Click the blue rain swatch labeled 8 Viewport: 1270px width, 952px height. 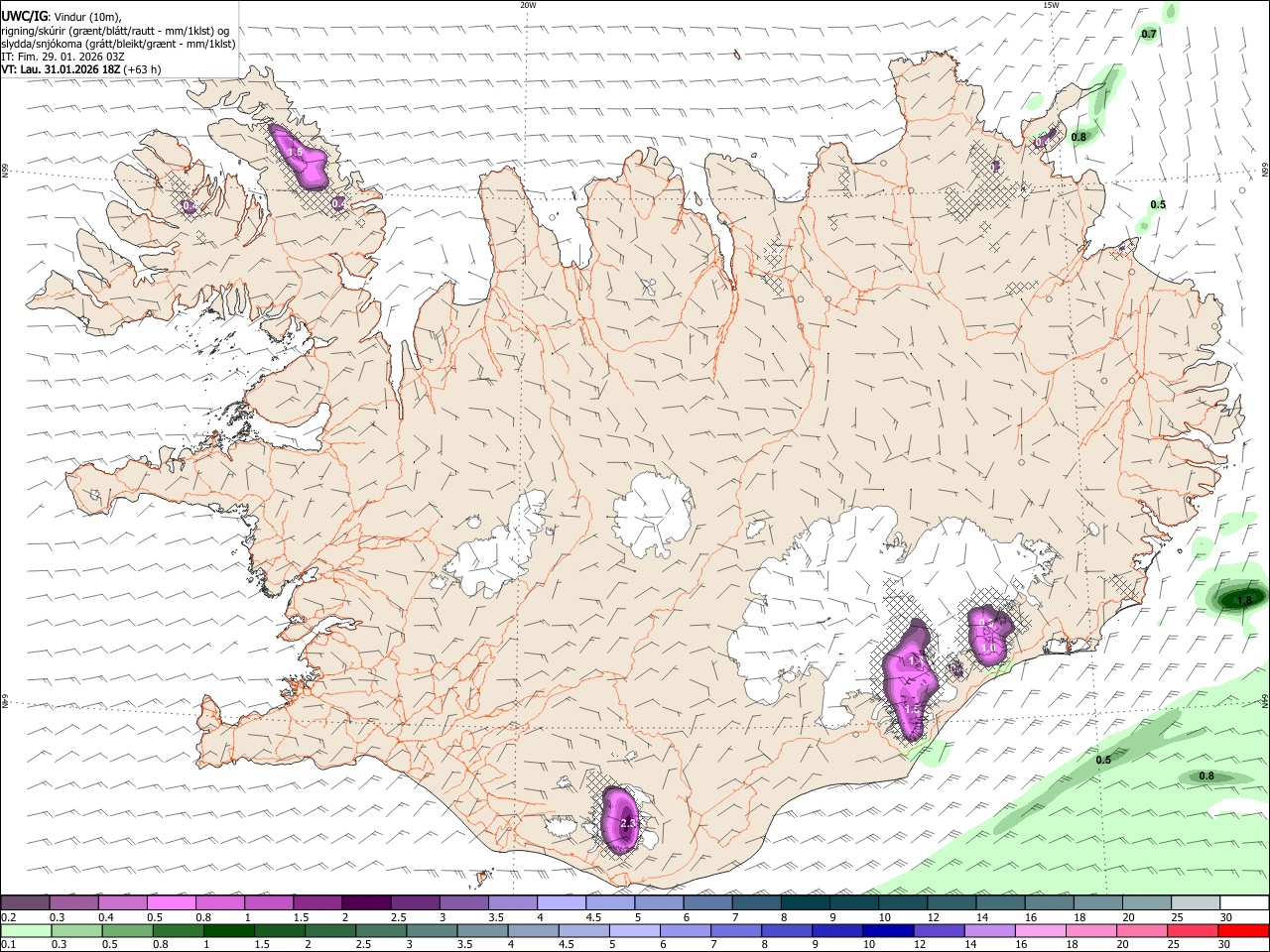[x=785, y=930]
